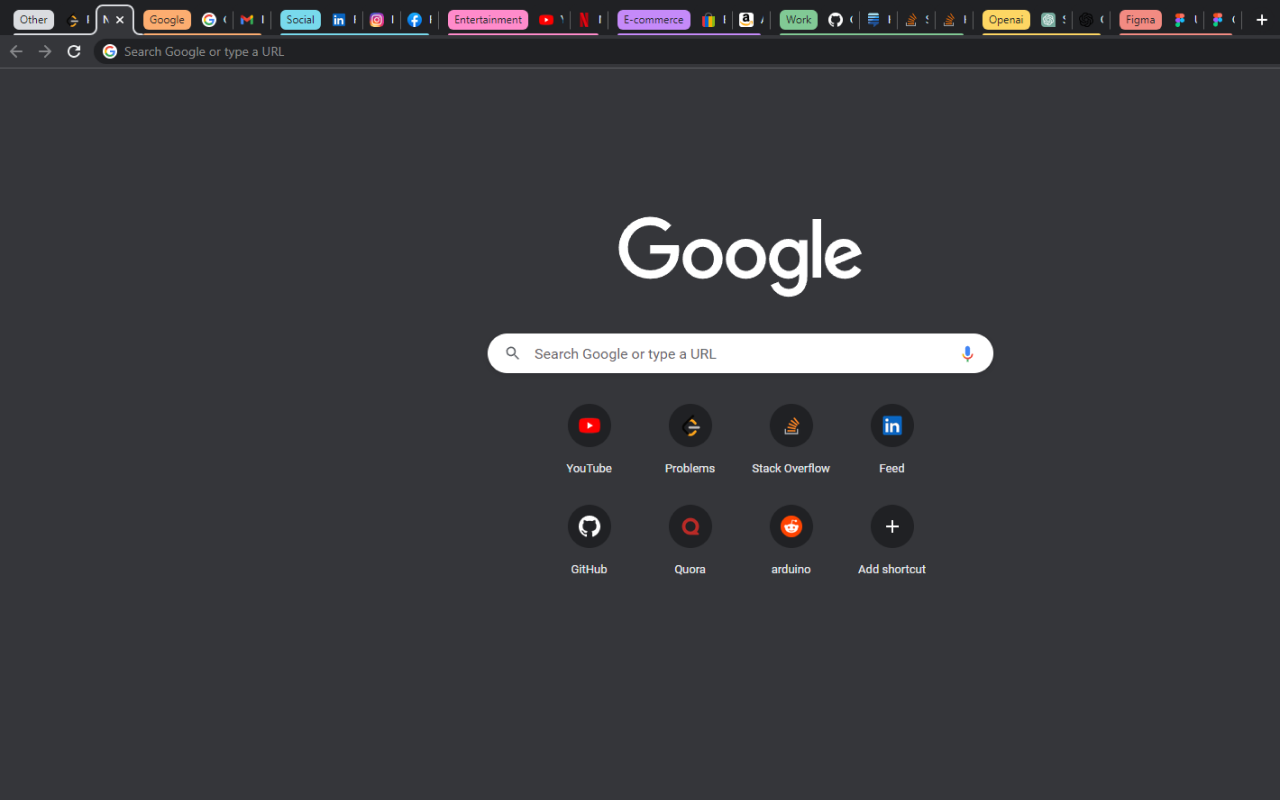Viewport: 1280px width, 800px height.
Task: Collapse the Social tab group
Action: point(300,19)
